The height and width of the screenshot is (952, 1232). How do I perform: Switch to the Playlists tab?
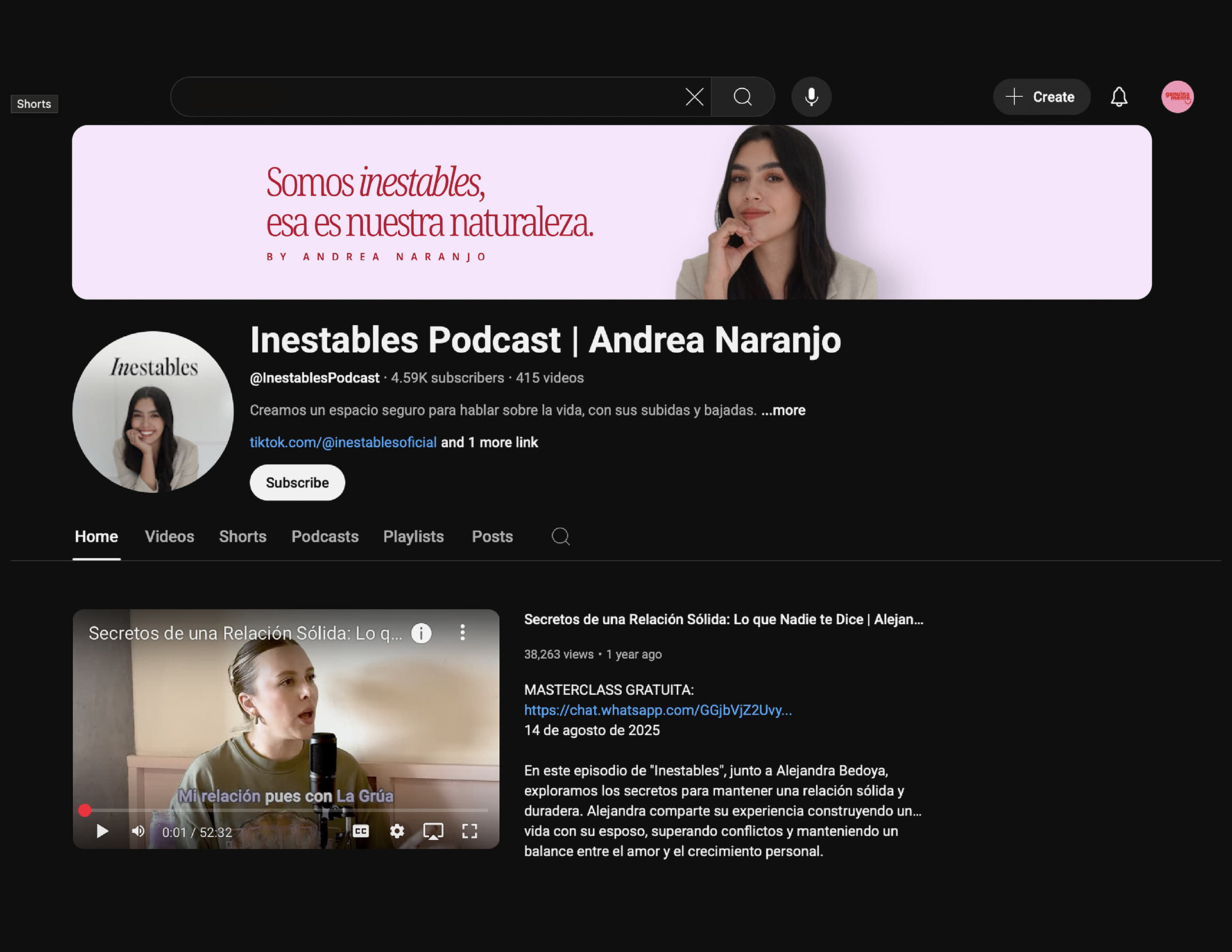413,536
